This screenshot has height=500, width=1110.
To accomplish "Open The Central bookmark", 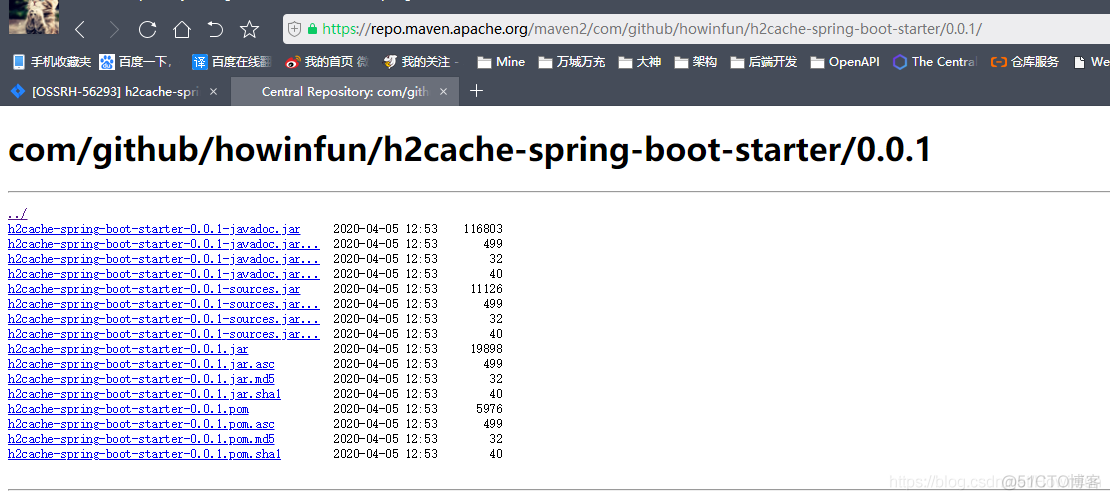I will coord(934,62).
